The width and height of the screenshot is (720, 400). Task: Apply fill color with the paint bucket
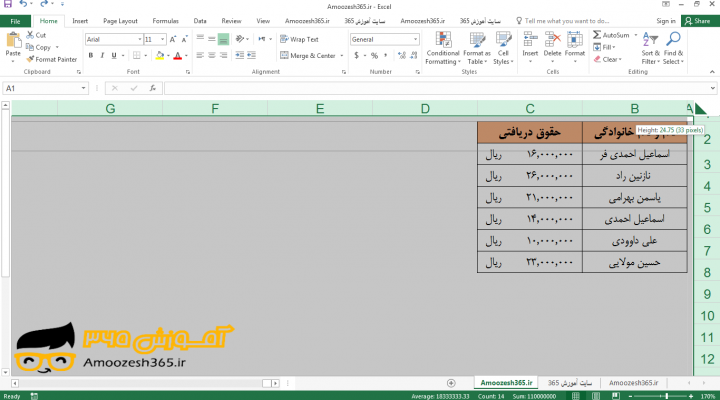point(160,56)
